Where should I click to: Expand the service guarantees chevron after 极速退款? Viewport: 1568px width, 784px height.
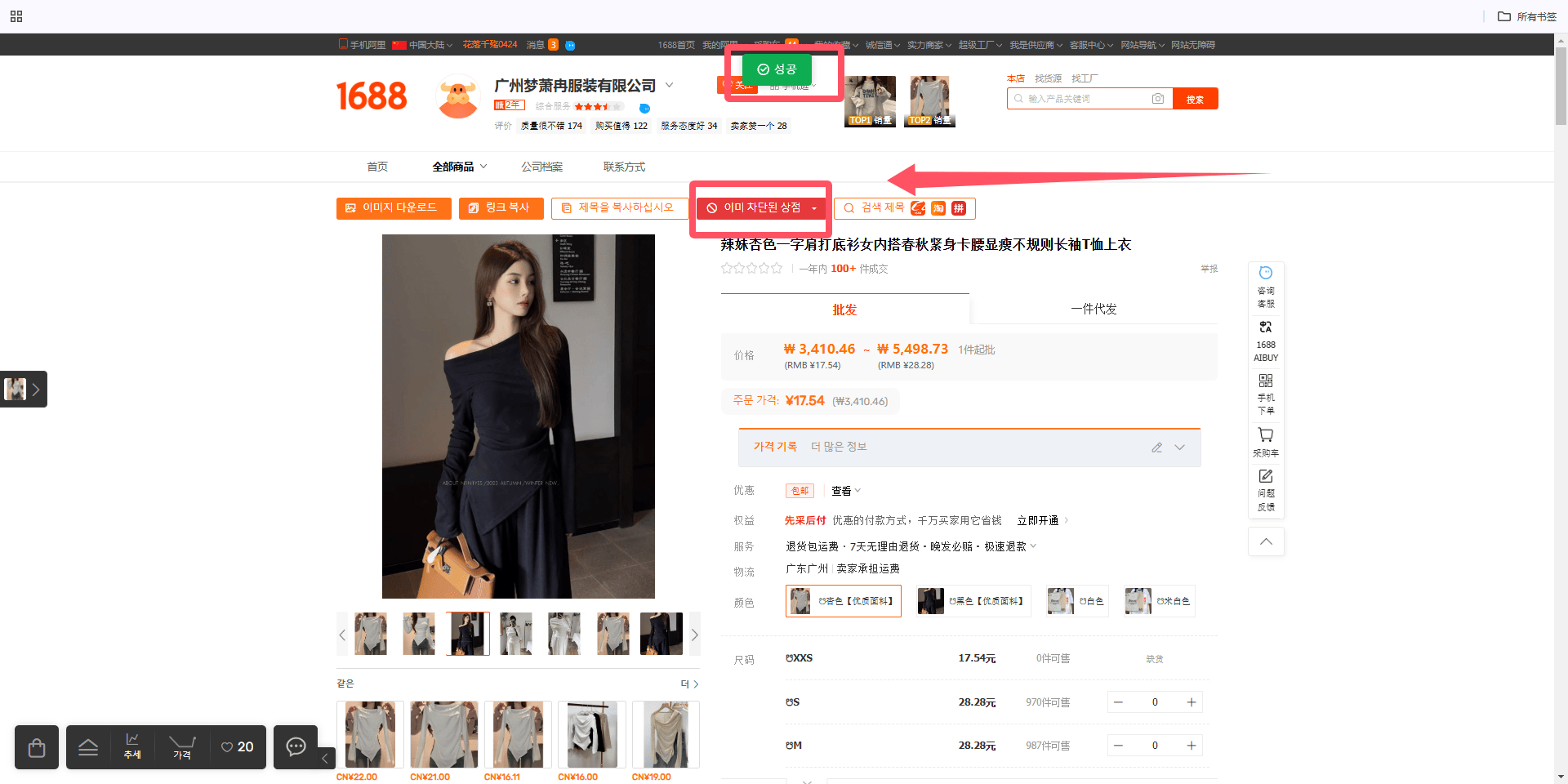(1033, 546)
